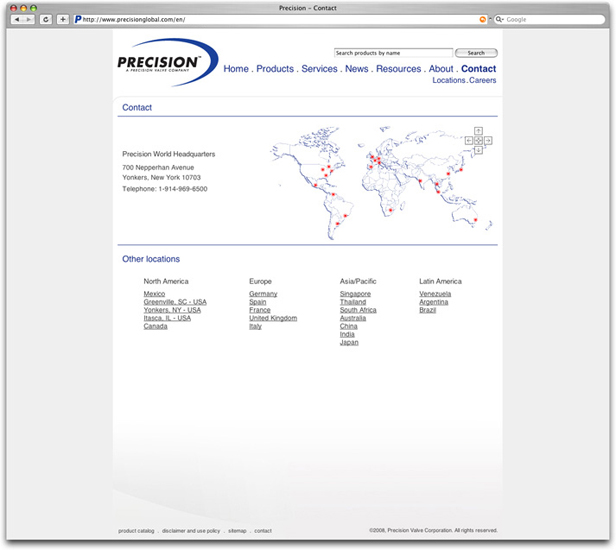This screenshot has height=550, width=616.
Task: Click the browser add bookmark plus button
Action: click(62, 19)
